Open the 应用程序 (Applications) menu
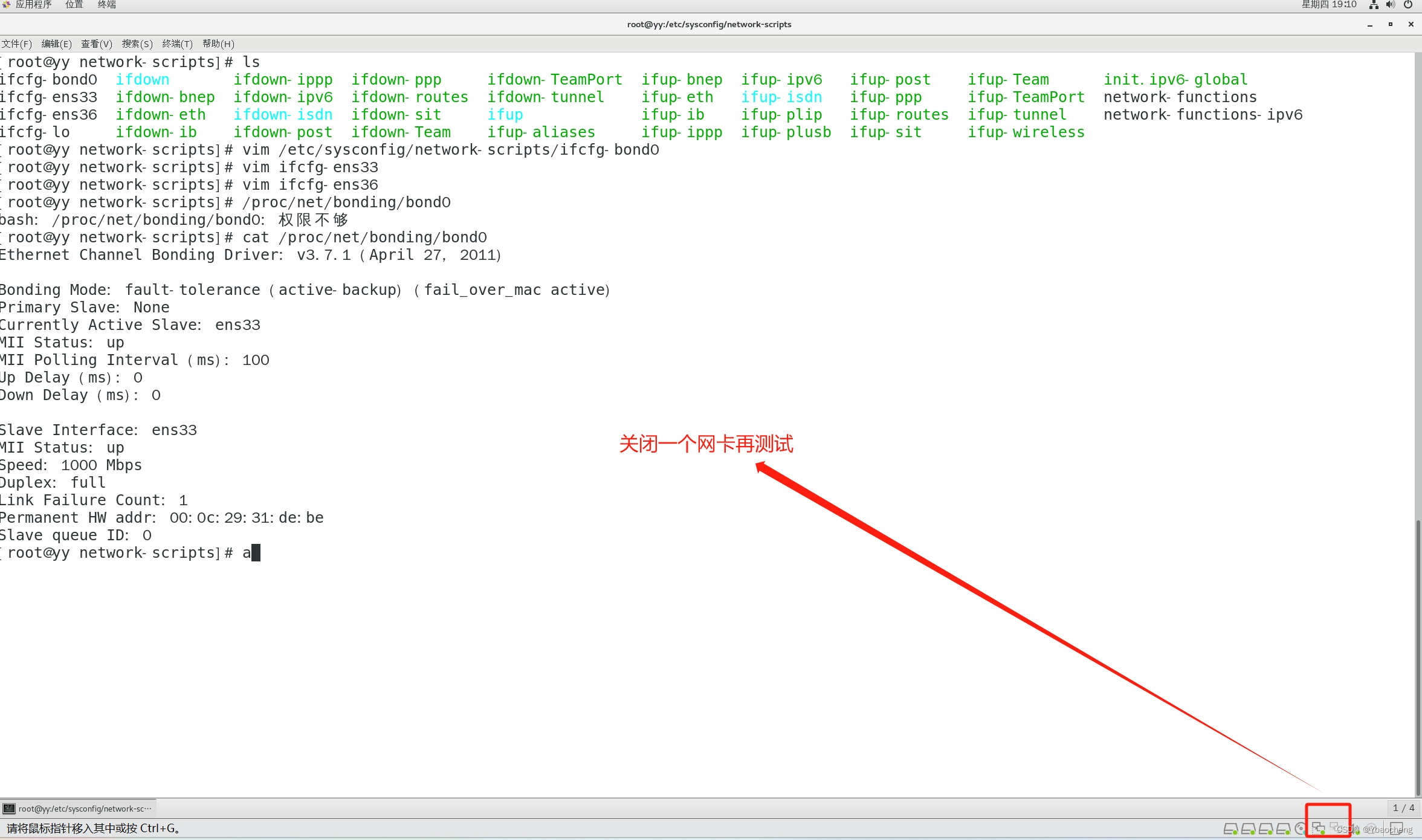This screenshot has width=1422, height=840. coord(33,5)
